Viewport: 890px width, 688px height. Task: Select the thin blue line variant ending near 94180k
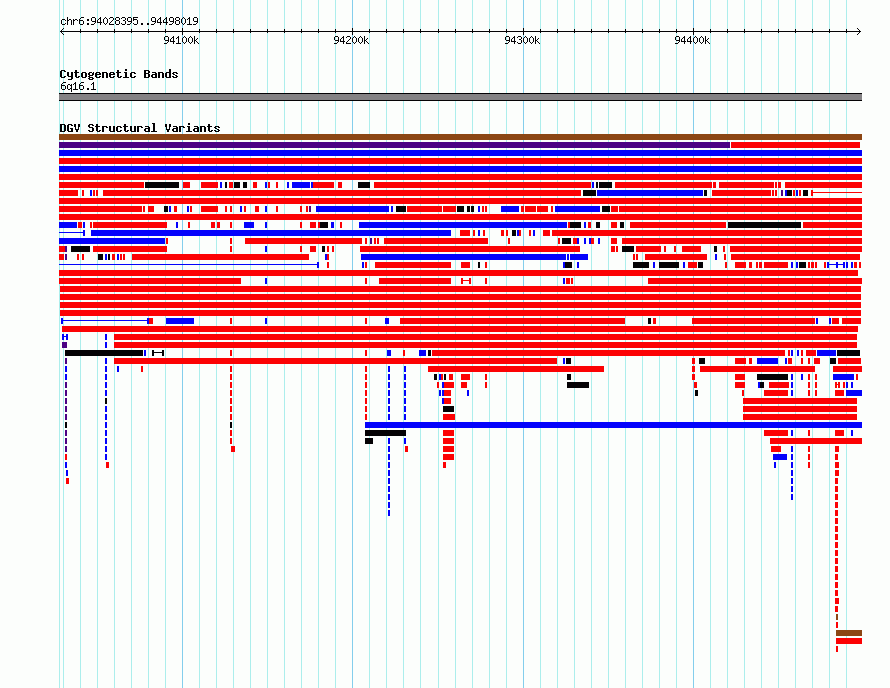(x=189, y=265)
